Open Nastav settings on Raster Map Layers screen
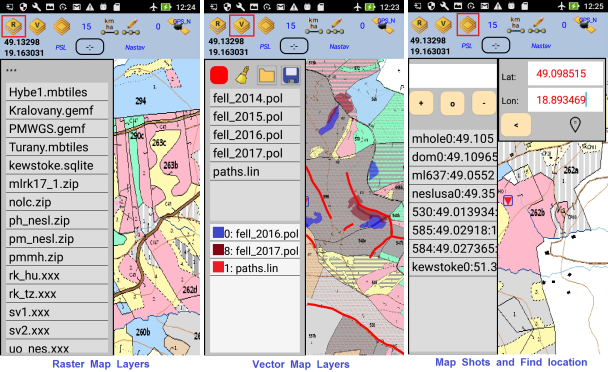The height and width of the screenshot is (372, 608). click(135, 47)
